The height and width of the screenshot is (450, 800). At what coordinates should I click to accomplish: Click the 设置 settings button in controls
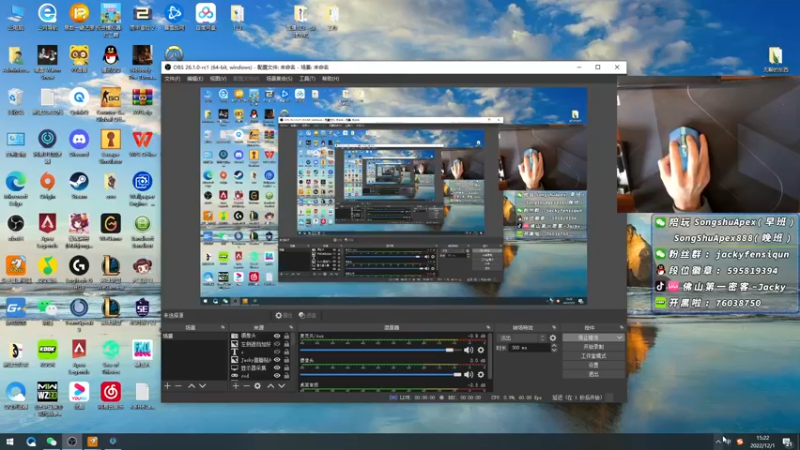point(593,365)
